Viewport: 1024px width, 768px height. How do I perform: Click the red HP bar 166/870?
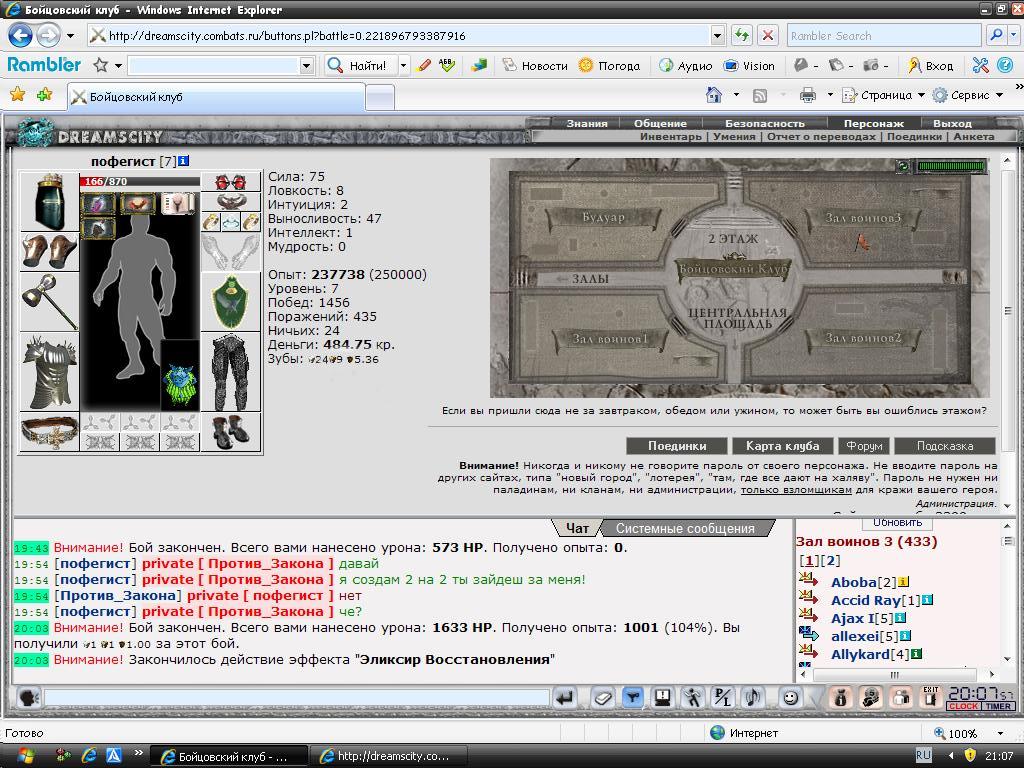click(x=140, y=182)
